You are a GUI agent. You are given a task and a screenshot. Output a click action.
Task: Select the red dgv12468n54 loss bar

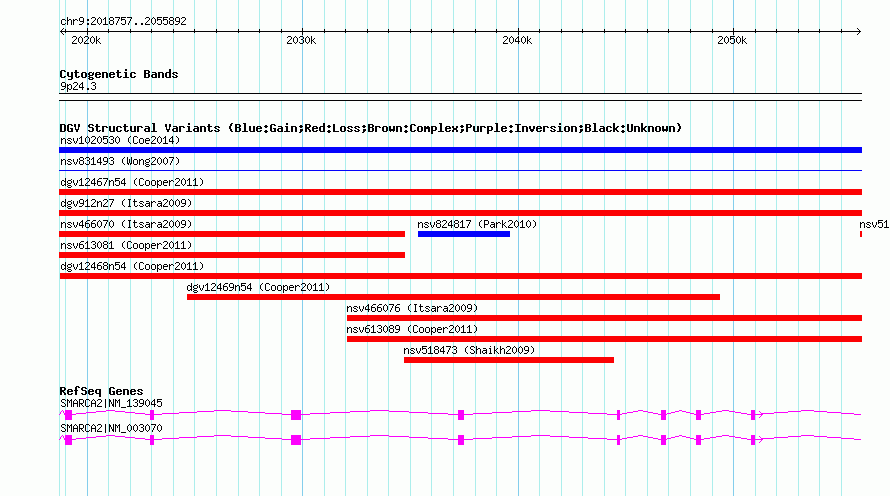[460, 276]
